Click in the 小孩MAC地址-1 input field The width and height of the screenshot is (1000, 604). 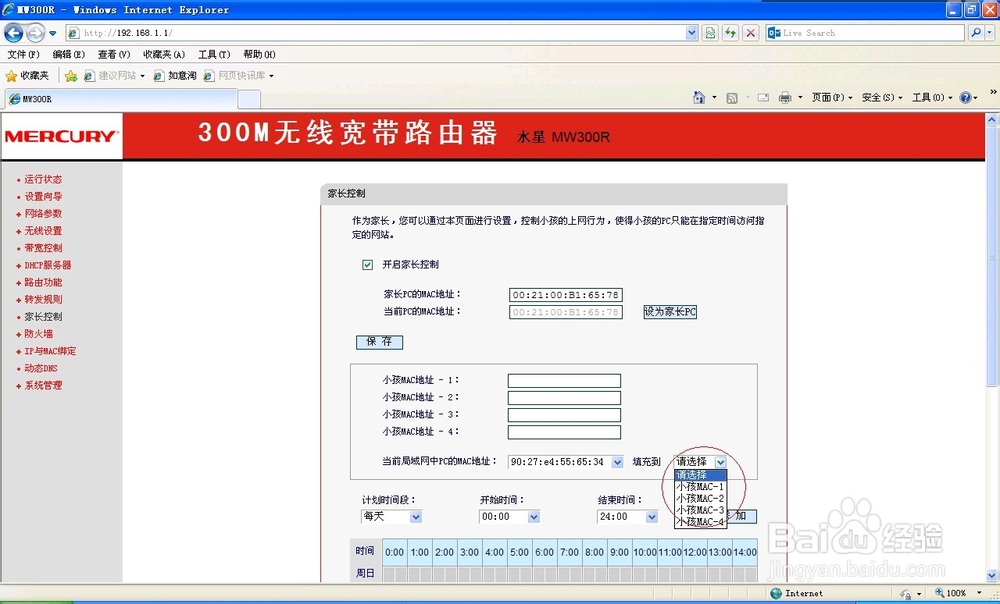click(x=564, y=380)
